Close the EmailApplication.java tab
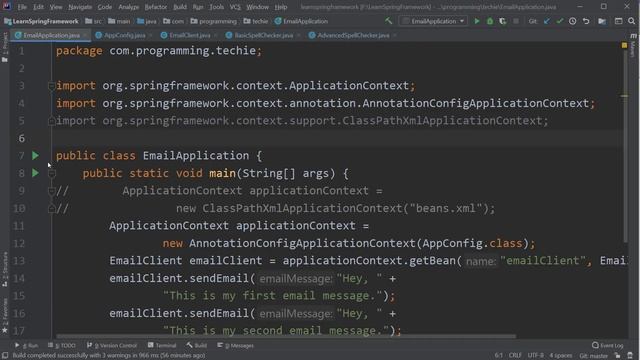The image size is (640, 360). pos(85,36)
